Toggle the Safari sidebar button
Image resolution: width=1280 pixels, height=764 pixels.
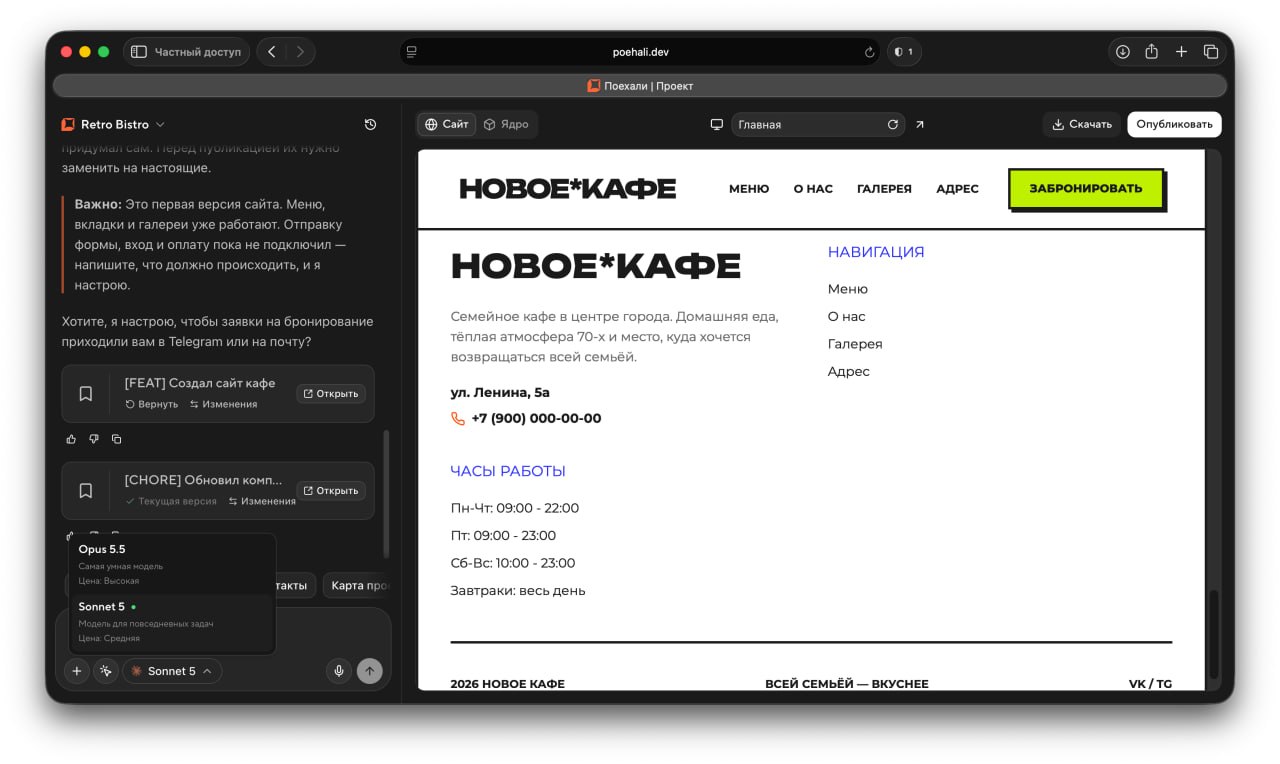pos(139,52)
